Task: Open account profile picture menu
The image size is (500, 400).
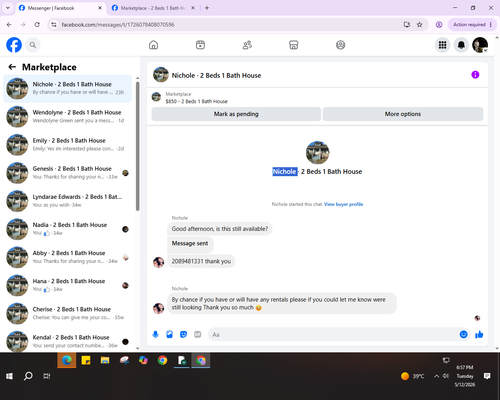Action: pyautogui.click(x=480, y=45)
